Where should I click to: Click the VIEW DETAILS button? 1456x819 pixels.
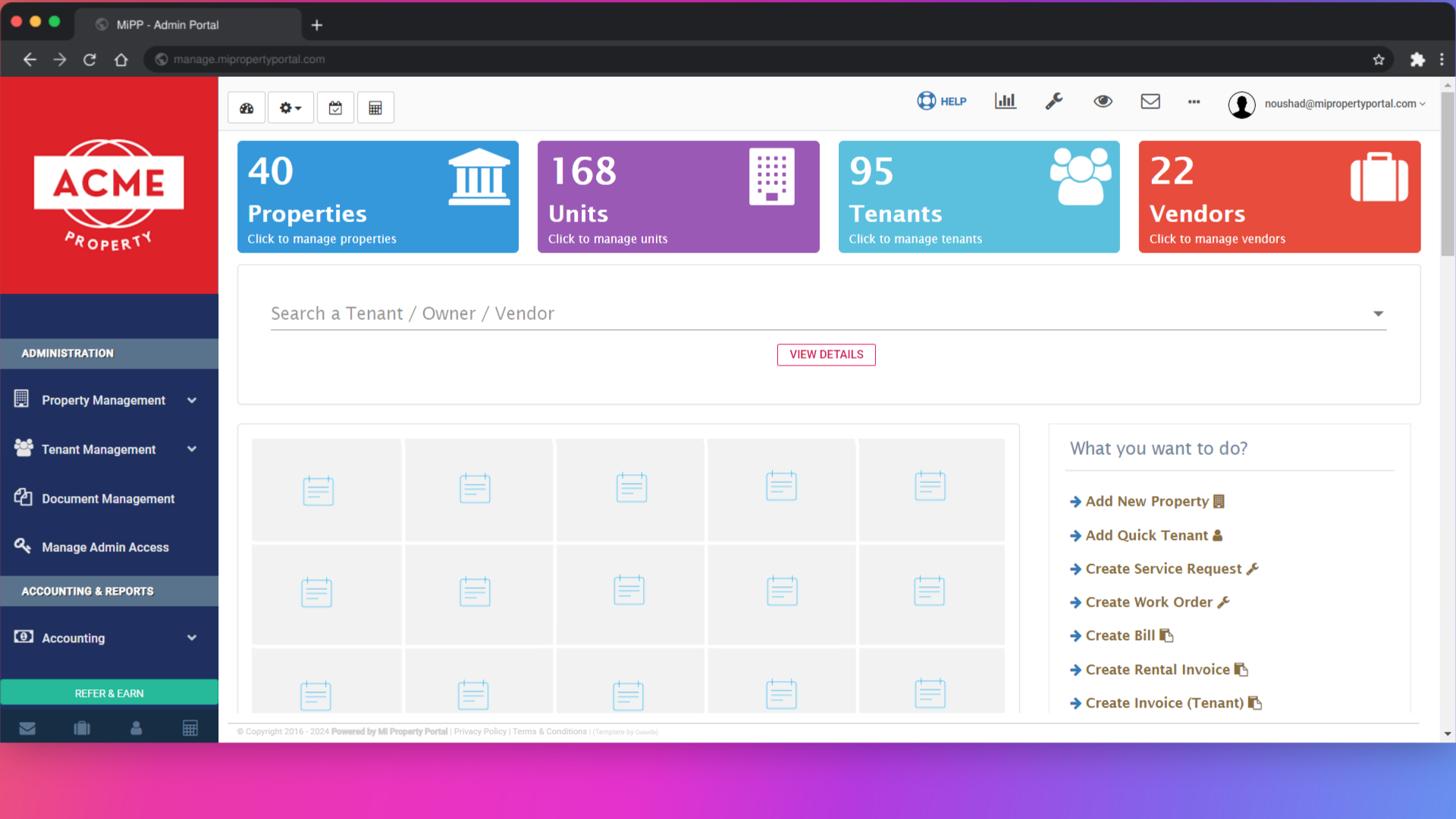[826, 354]
